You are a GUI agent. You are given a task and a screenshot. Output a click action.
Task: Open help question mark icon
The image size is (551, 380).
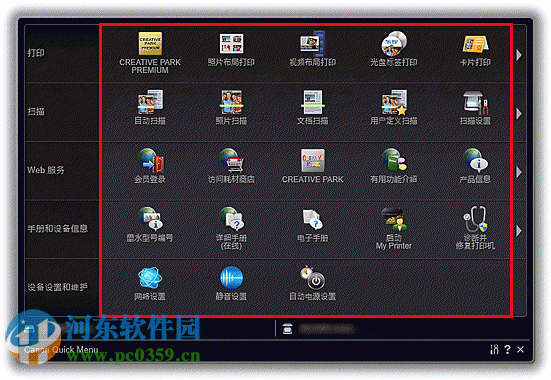(x=507, y=349)
